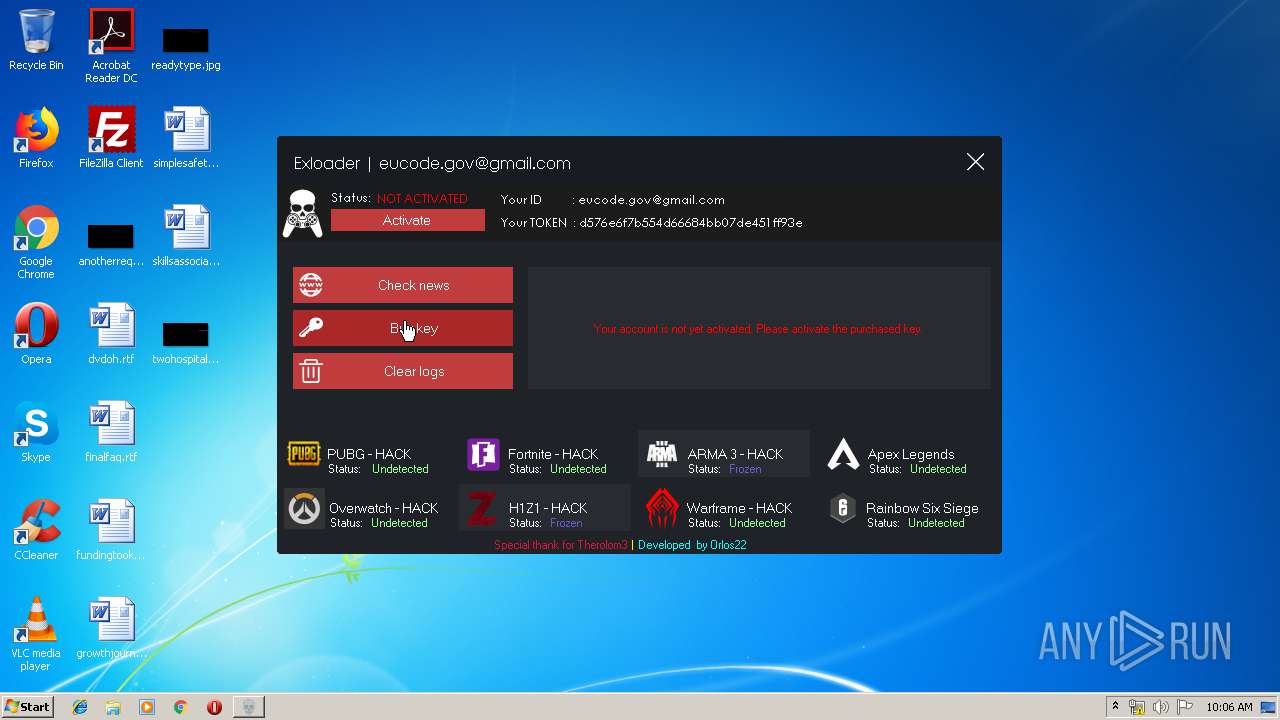Image resolution: width=1280 pixels, height=720 pixels.
Task: Open FileZilla Client shortcut
Action: click(x=111, y=138)
